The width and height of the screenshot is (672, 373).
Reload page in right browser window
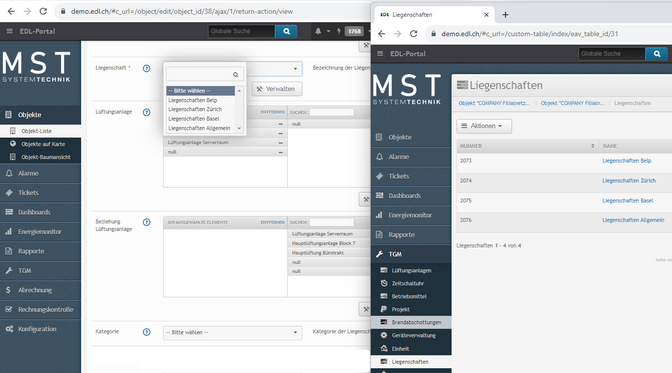pos(413,33)
